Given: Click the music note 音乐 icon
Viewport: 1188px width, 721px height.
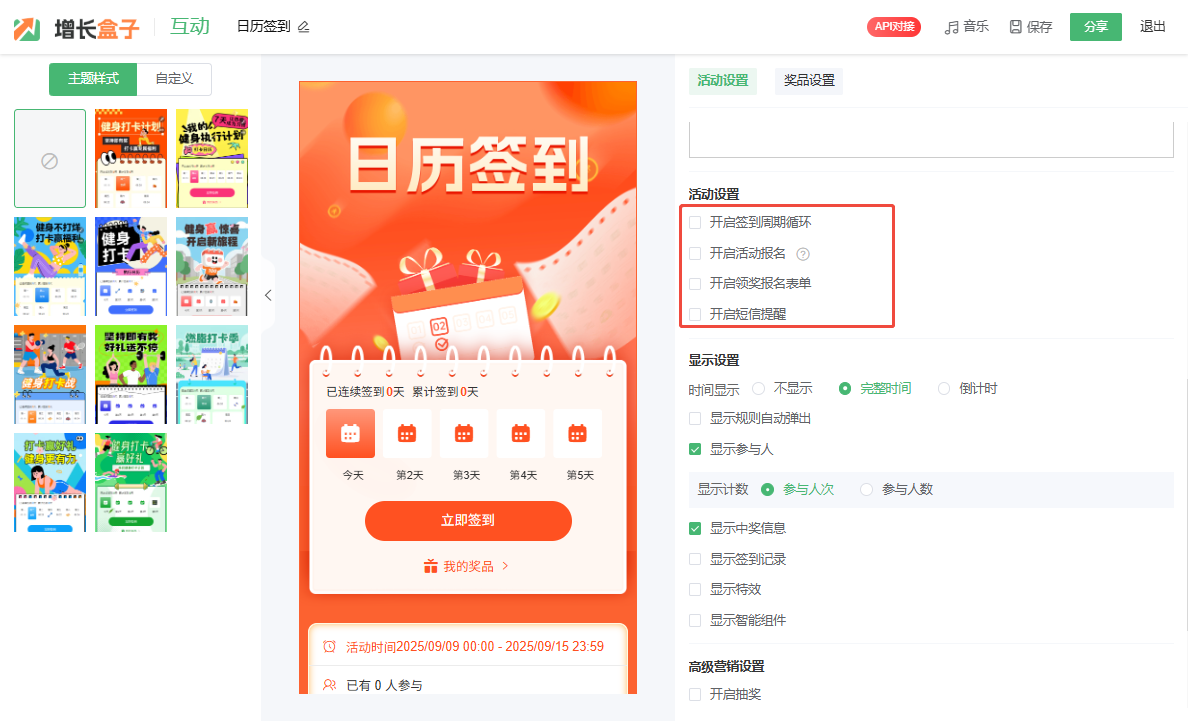Looking at the screenshot, I should [x=951, y=27].
